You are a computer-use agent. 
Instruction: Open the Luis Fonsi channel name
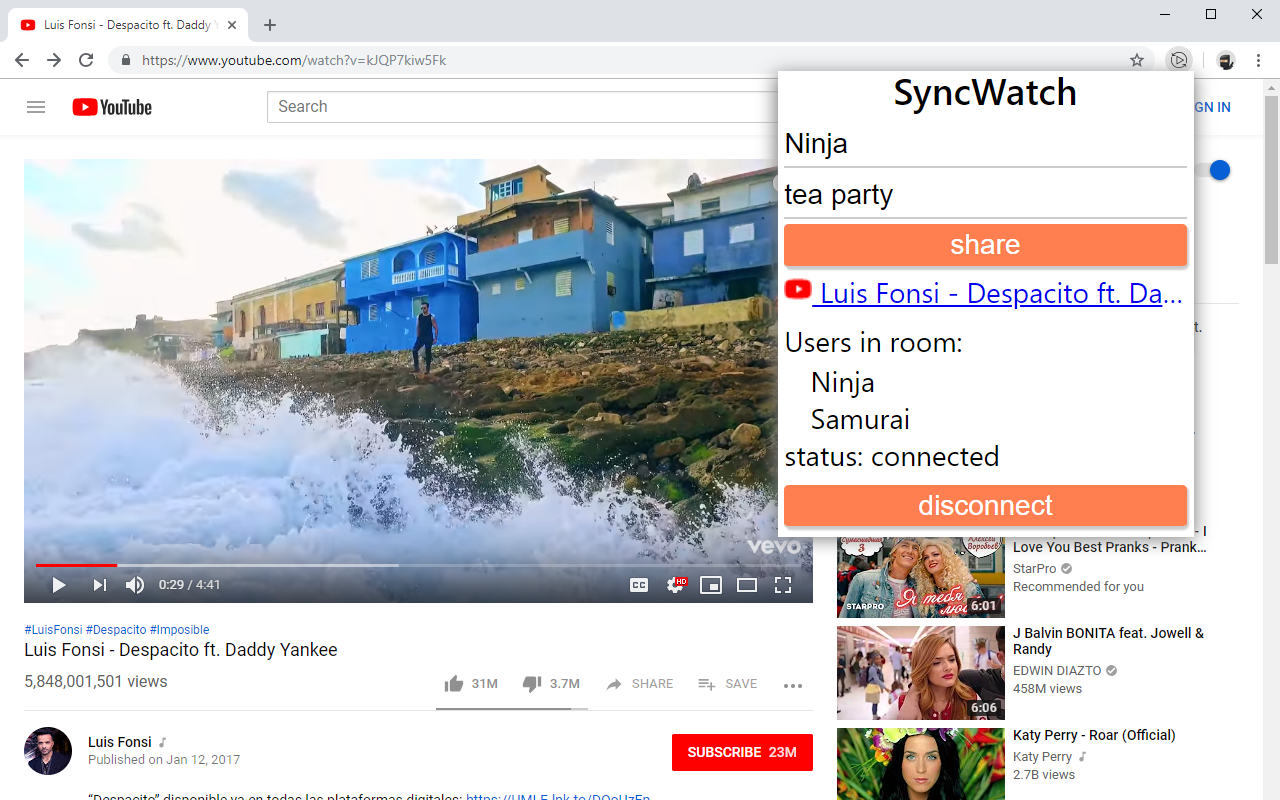(120, 742)
